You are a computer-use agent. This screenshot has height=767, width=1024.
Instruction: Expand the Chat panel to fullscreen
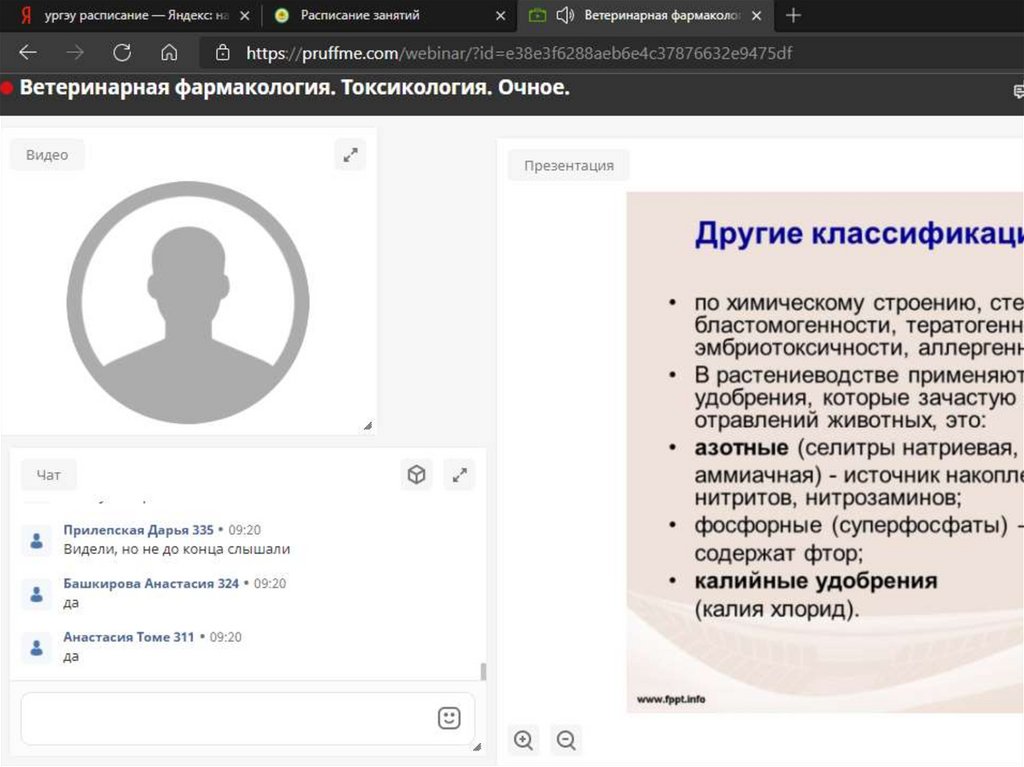coord(460,475)
